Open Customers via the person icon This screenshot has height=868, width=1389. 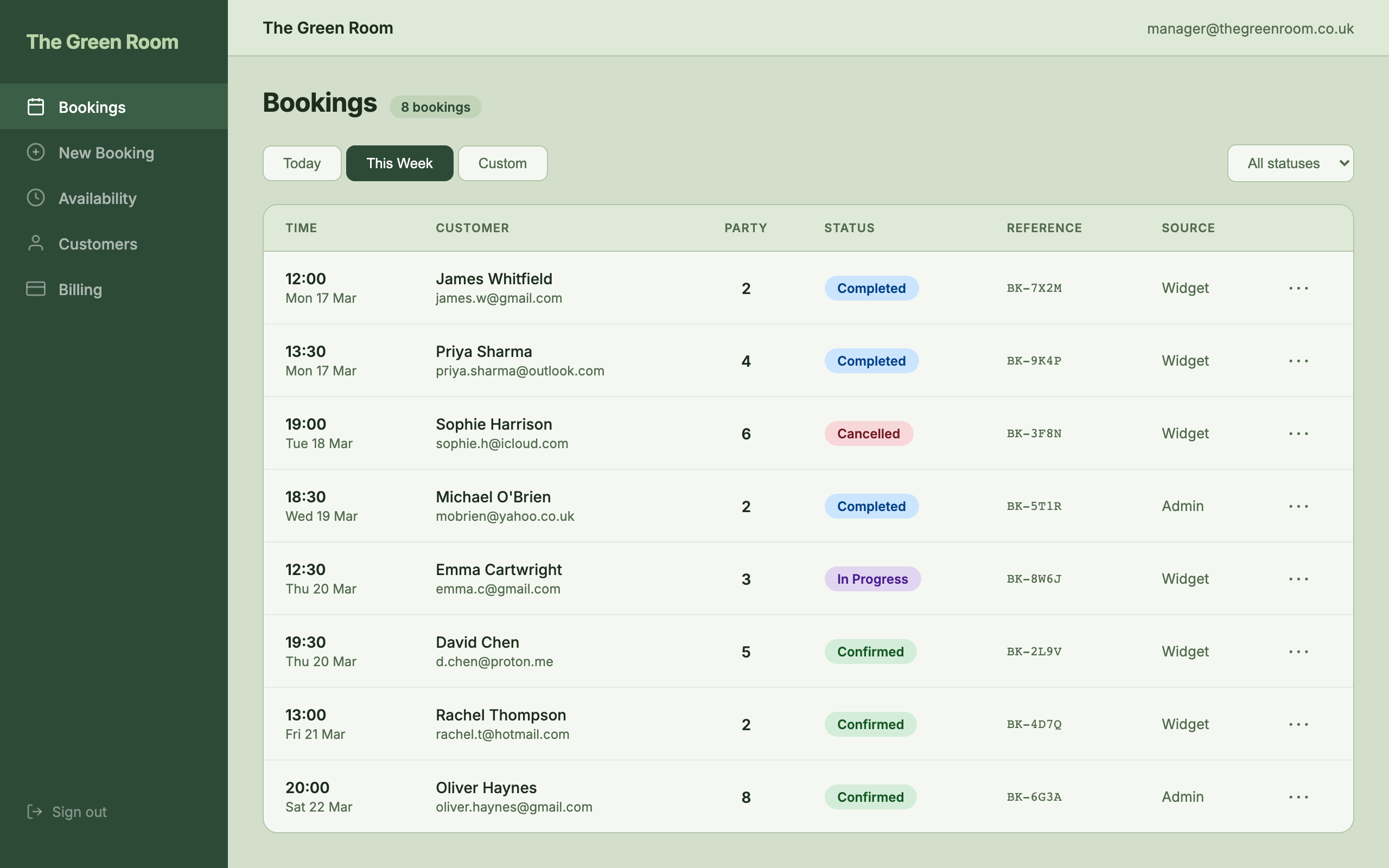coord(36,244)
